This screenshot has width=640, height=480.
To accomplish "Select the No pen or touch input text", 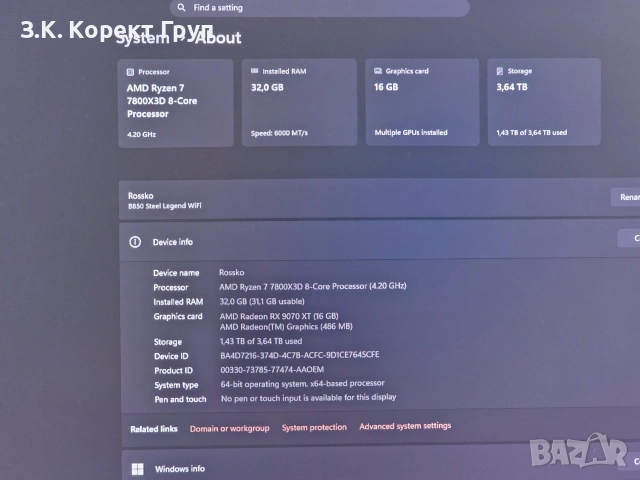I will [309, 398].
